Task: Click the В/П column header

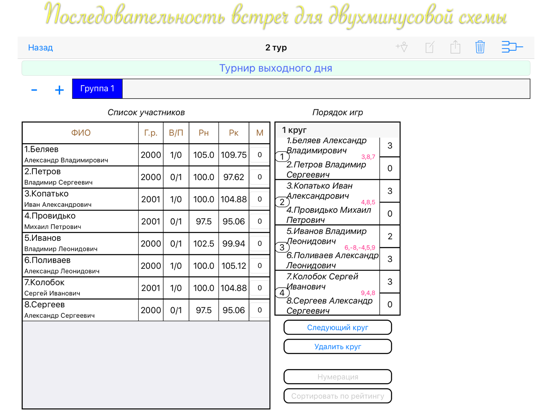Action: (176, 133)
